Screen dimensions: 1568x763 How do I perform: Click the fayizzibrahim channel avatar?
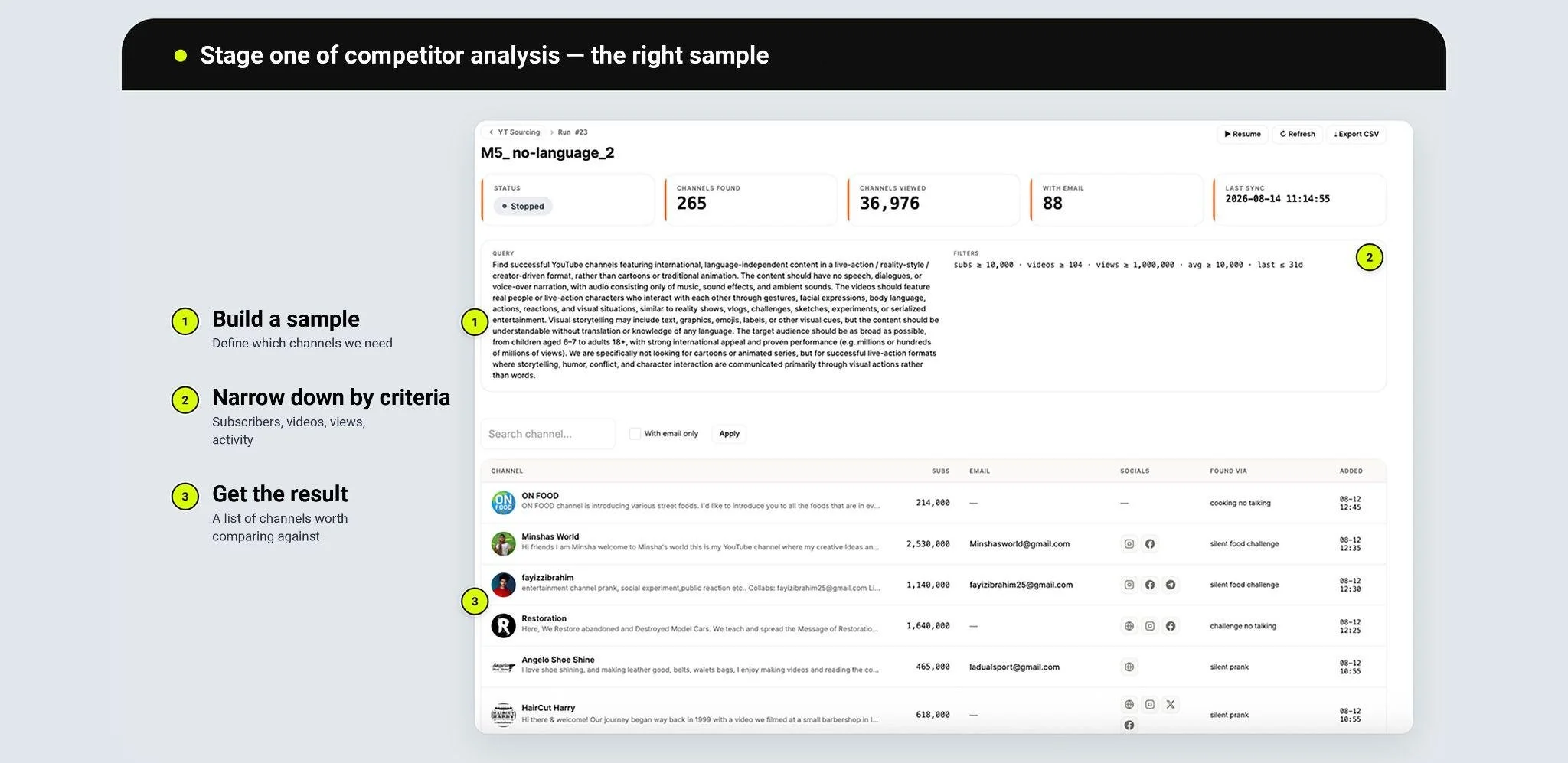(503, 585)
